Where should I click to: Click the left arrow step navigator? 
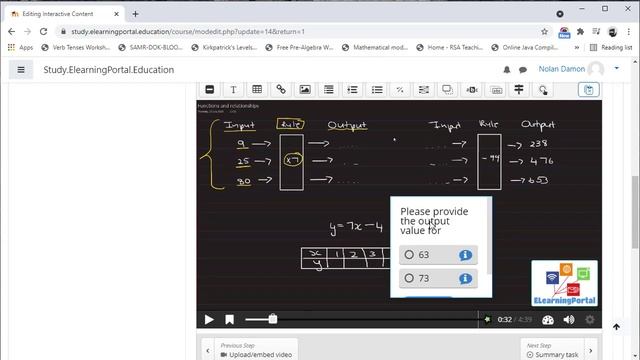[x=208, y=351]
